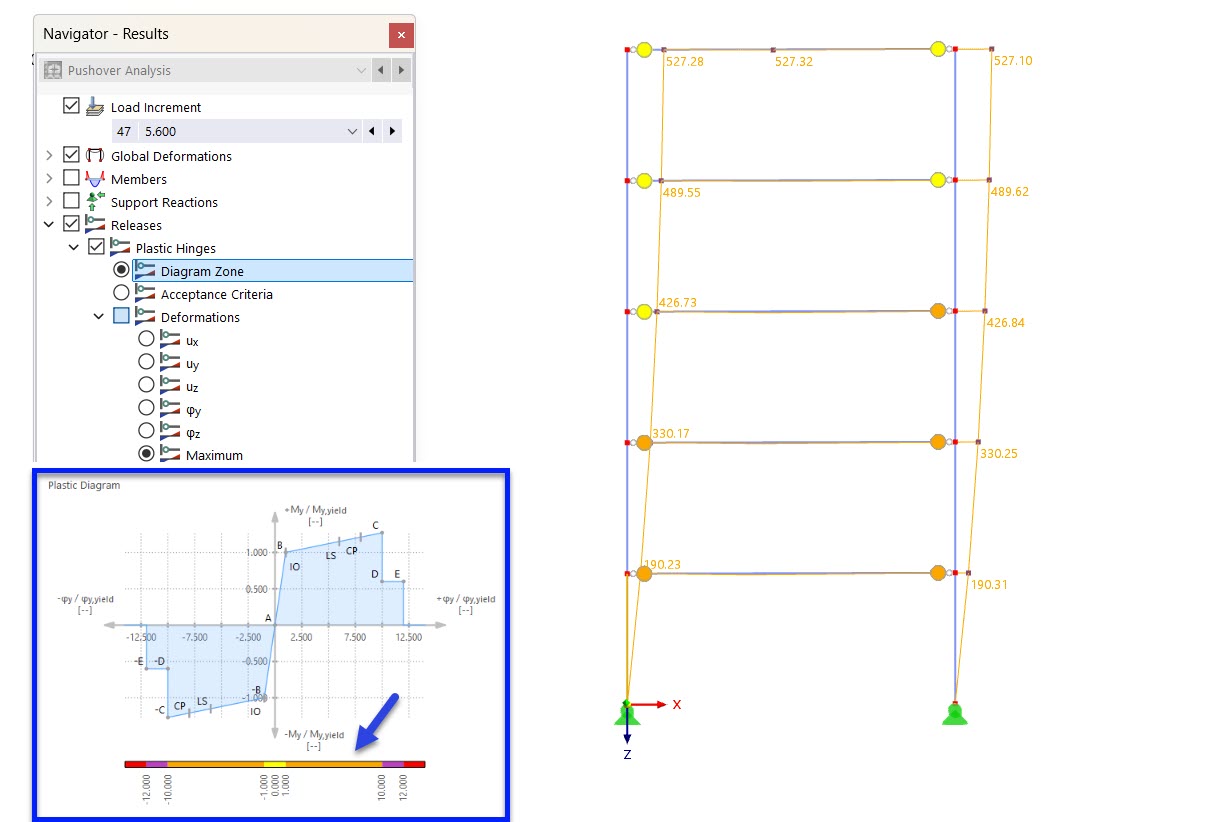Click the hinge icon beside ux
1221x822 pixels.
coord(168,339)
